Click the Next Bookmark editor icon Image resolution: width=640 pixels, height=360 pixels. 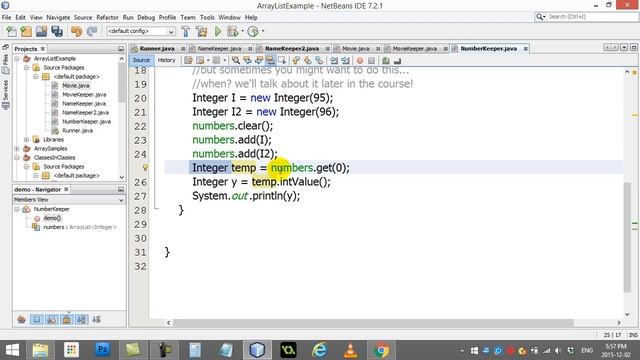(x=307, y=60)
